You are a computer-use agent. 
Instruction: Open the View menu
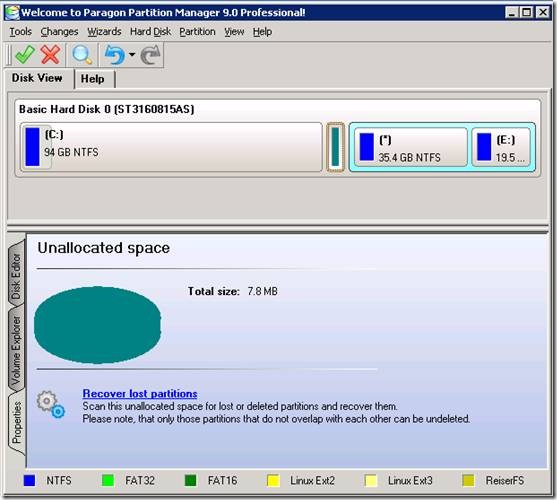pos(234,32)
